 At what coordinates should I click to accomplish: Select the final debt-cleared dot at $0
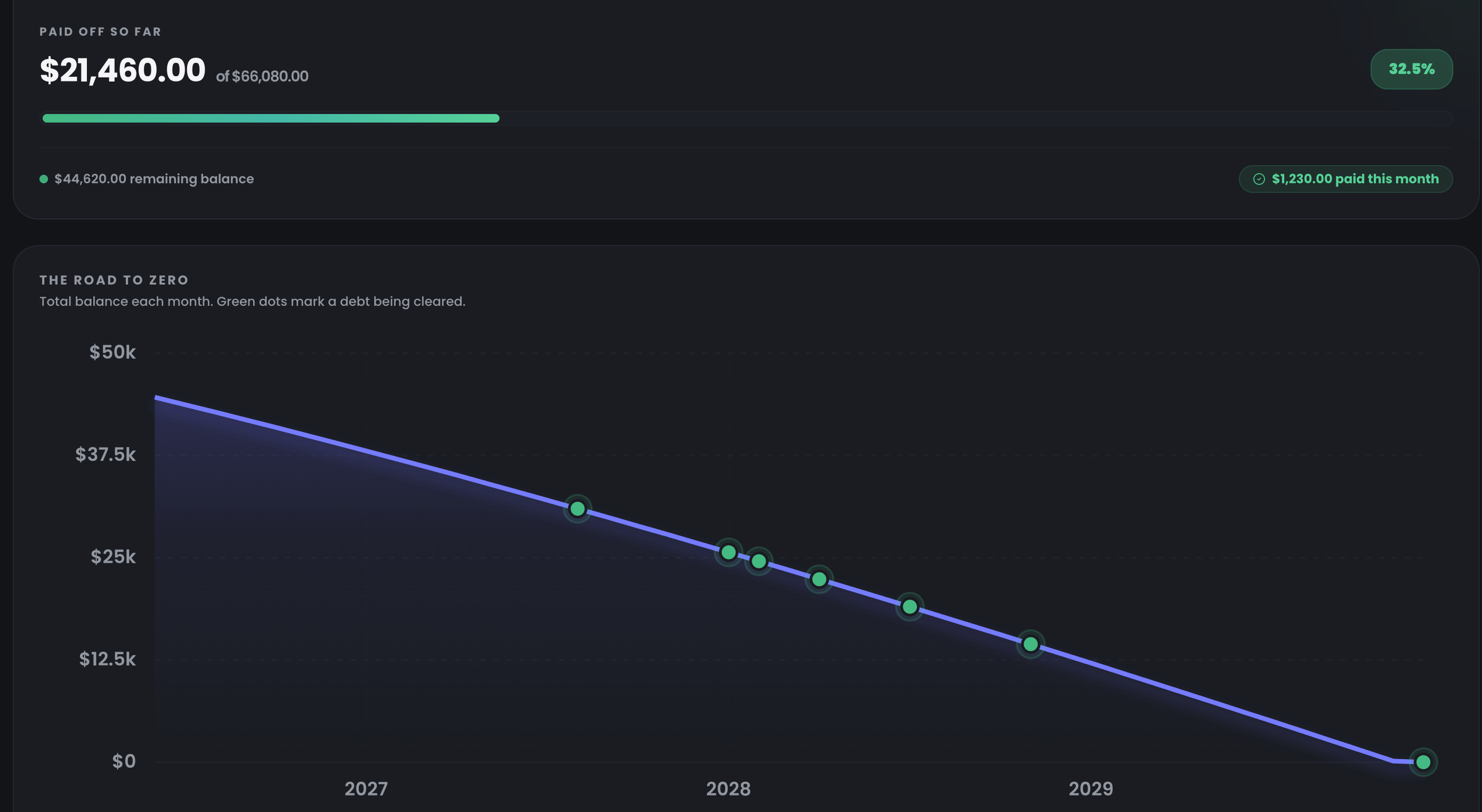(x=1423, y=762)
